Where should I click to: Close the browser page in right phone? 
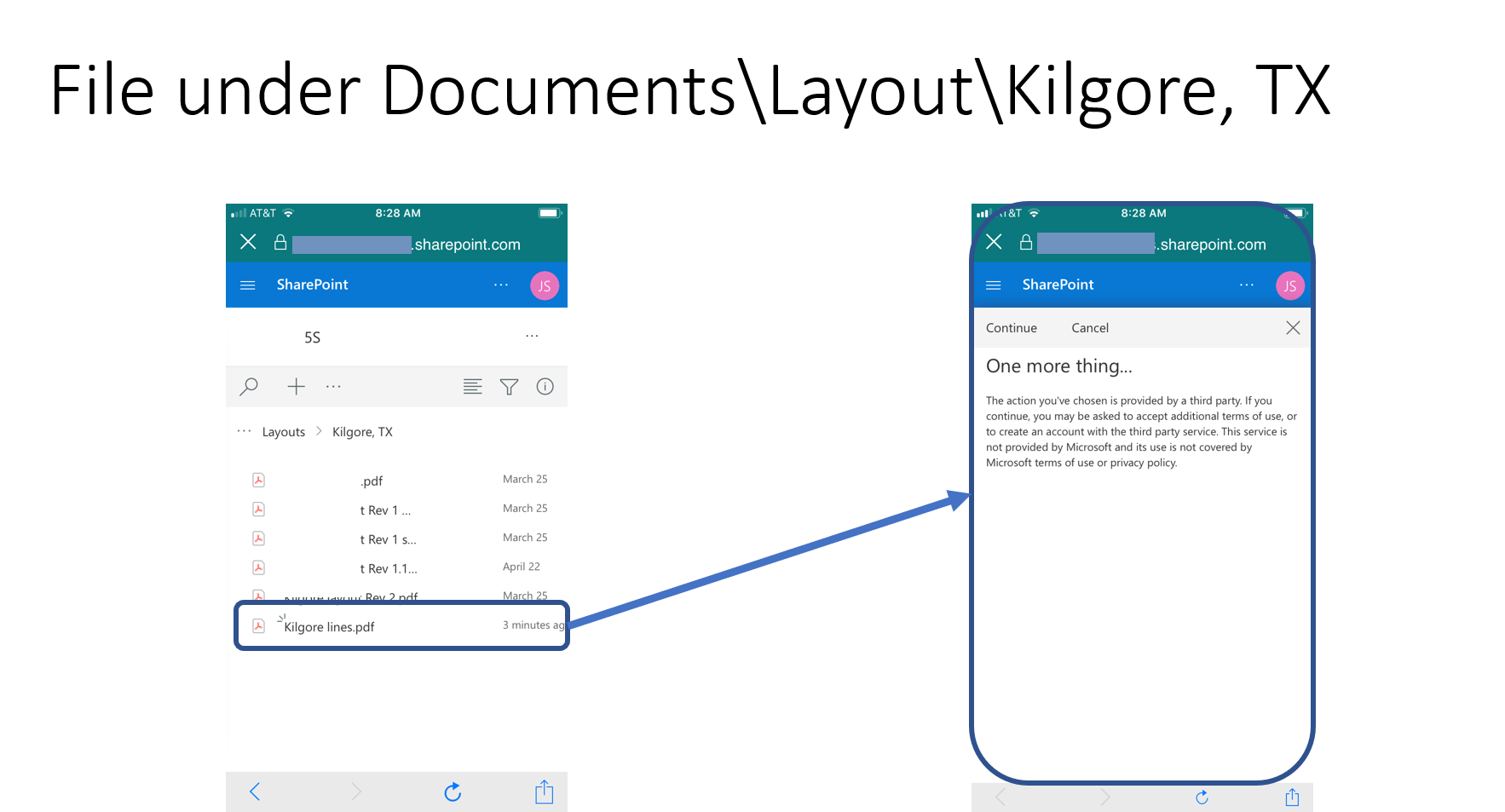(994, 242)
